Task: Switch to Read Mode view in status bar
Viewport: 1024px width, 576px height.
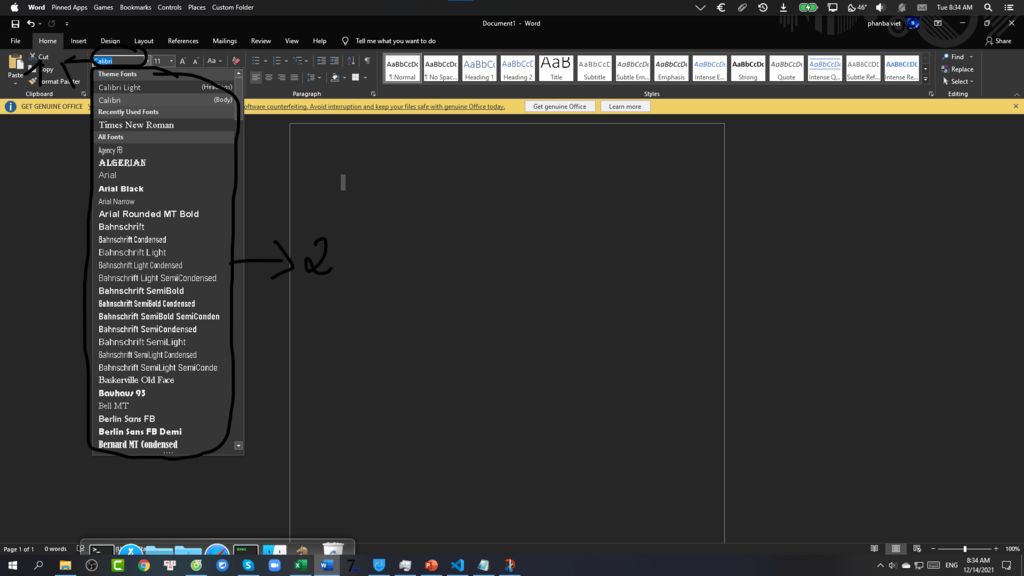Action: 874,549
